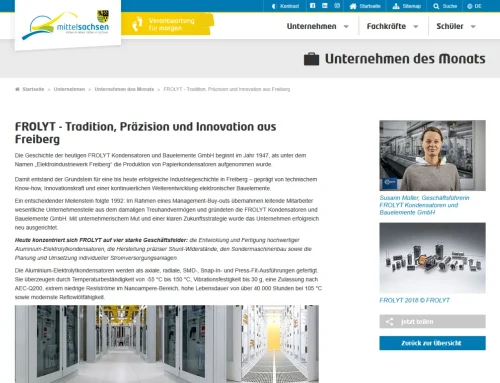Screen dimensions: 500x383
Task: Click the caption FROLYT 2018 © FROLYT
Action: pos(414,300)
